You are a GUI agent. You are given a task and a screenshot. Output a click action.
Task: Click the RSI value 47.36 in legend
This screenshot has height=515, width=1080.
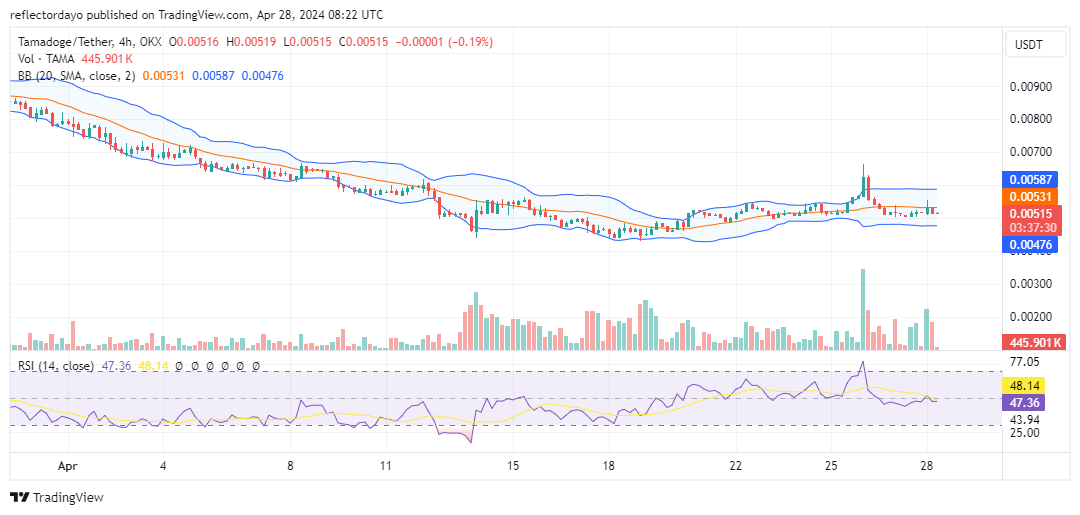tap(115, 366)
